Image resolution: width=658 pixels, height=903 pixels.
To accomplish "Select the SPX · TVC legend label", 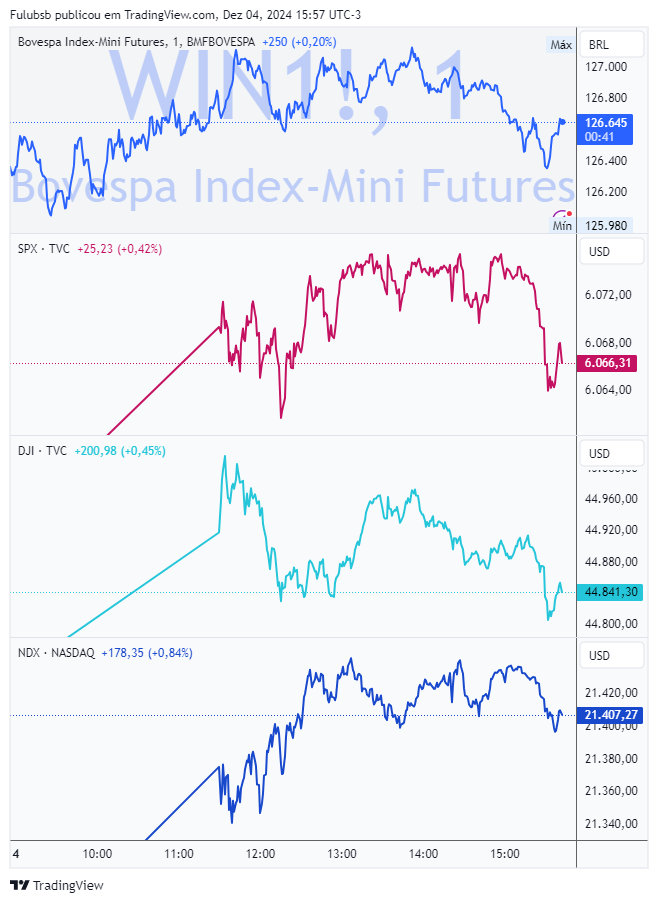I will point(44,249).
